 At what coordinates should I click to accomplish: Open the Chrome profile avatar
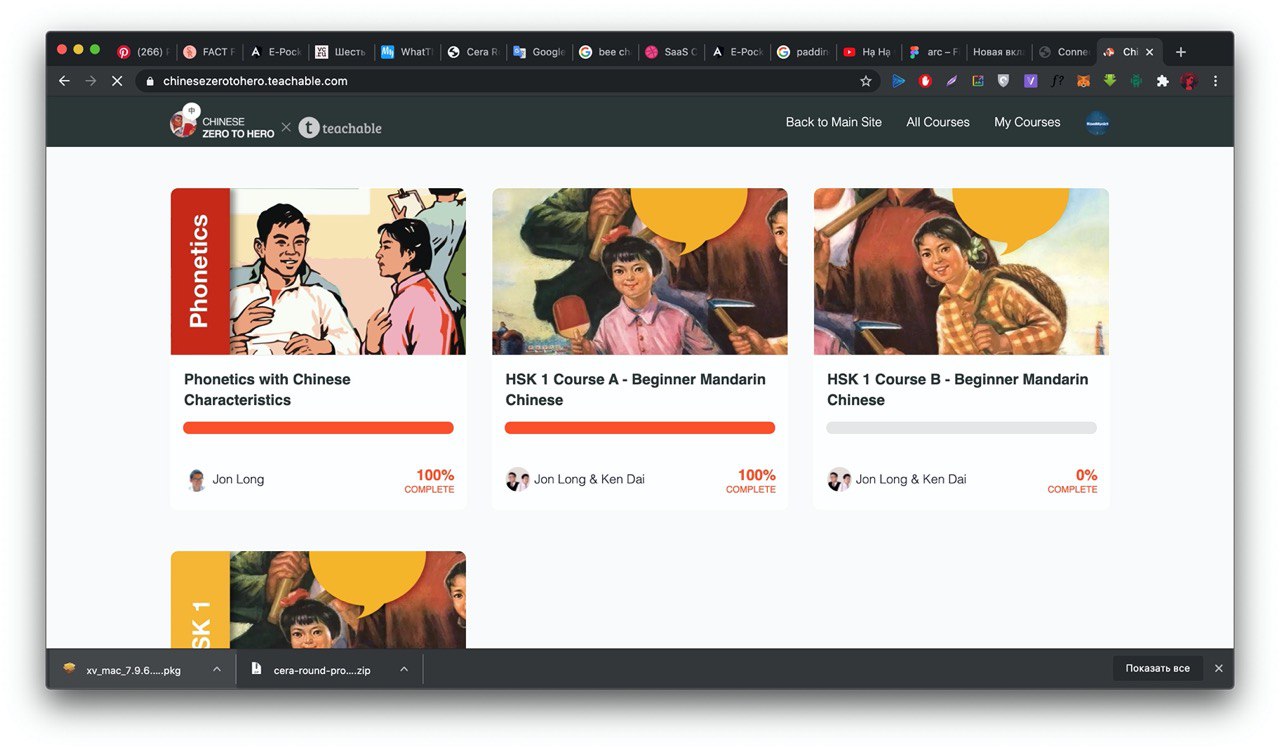(x=1189, y=81)
